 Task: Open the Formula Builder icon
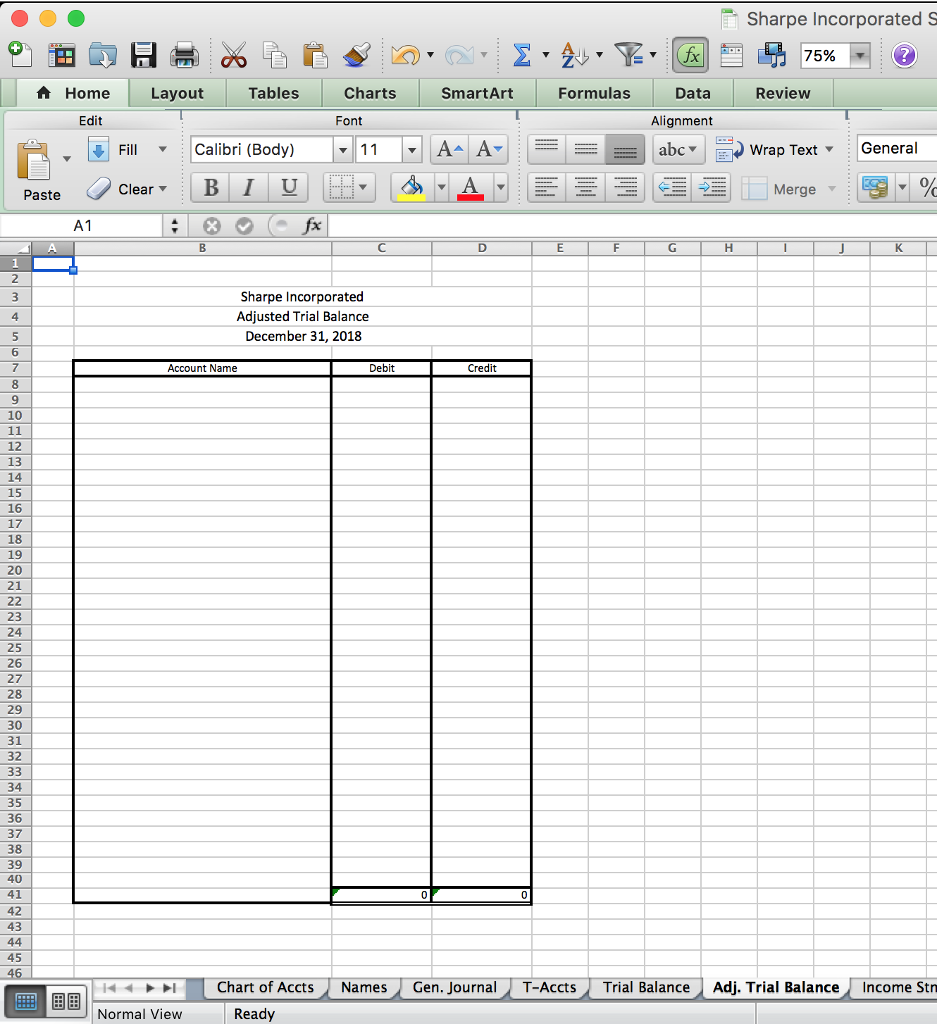point(689,56)
